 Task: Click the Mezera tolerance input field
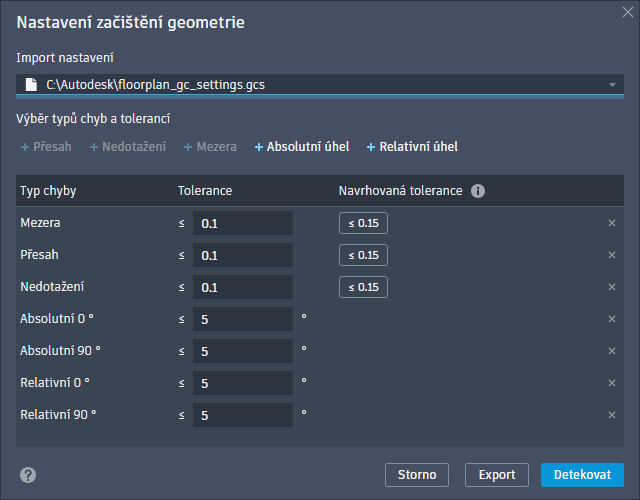click(x=243, y=224)
